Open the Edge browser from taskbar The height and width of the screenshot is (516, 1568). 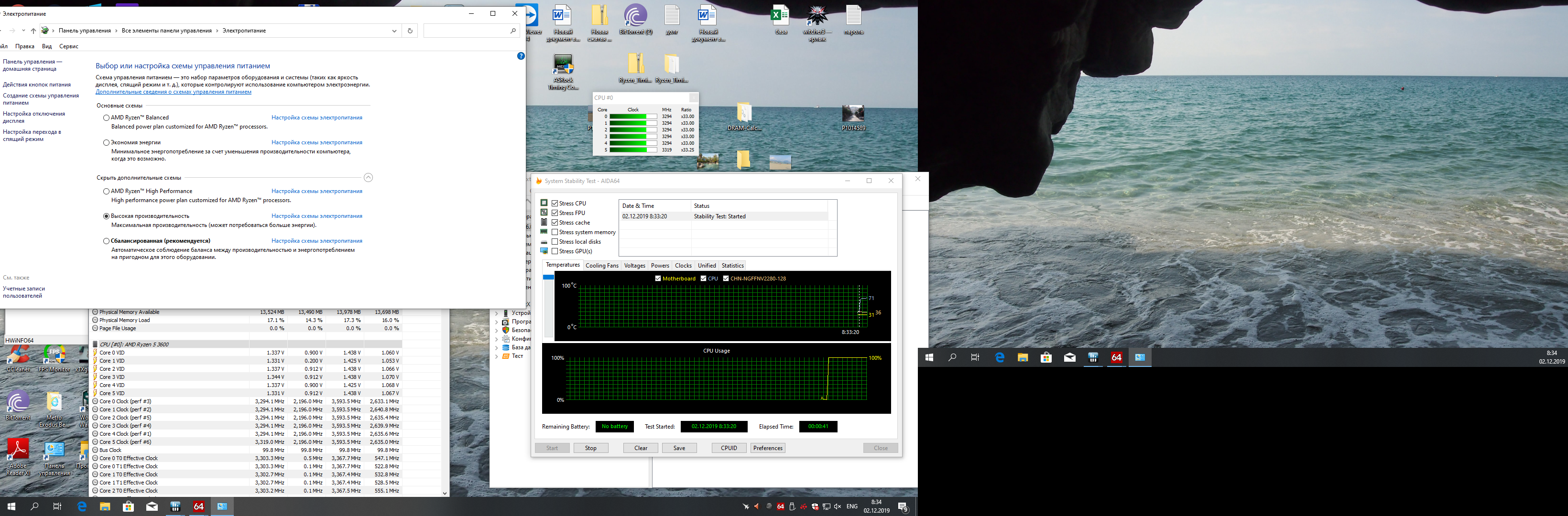pyautogui.click(x=82, y=506)
